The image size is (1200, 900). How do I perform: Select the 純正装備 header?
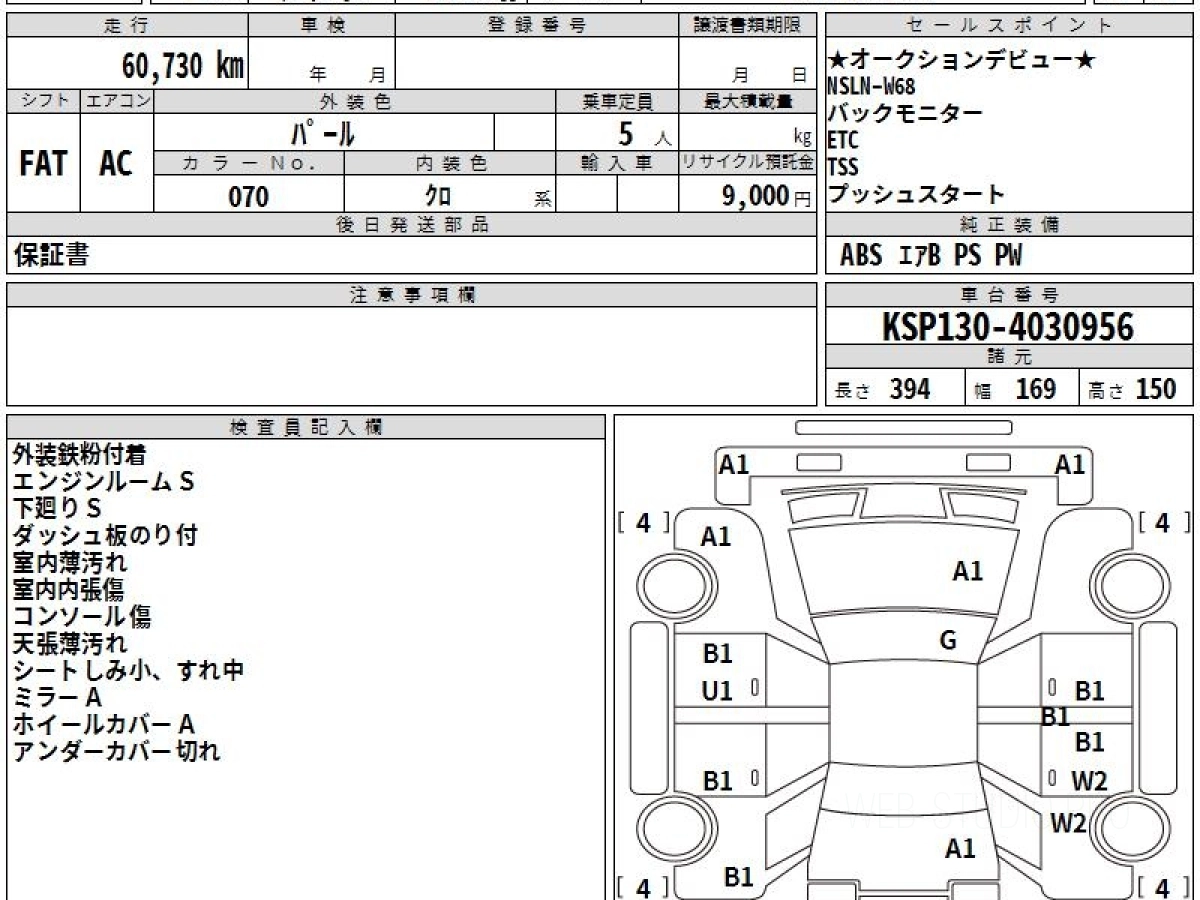1009,225
